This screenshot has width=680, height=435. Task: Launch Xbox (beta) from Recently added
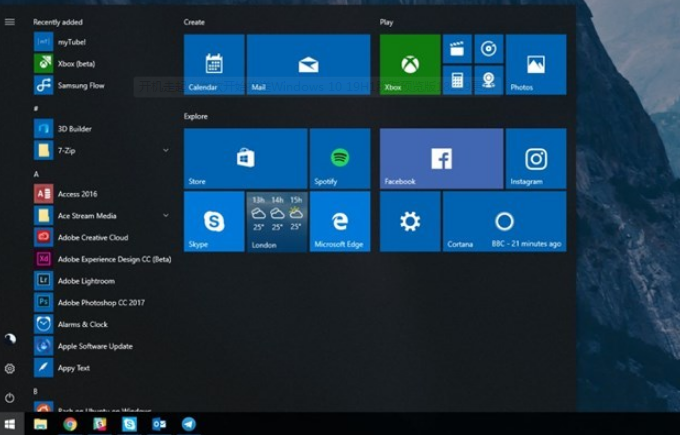tap(103, 64)
